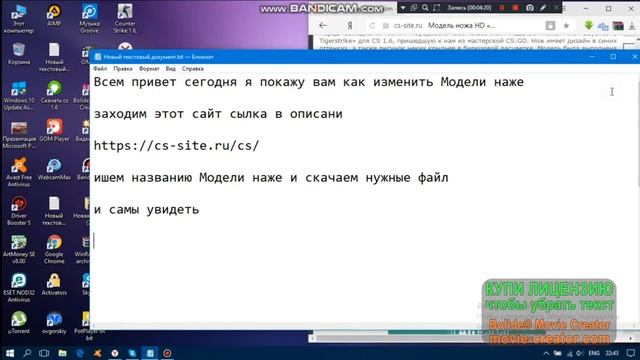Select the Новый текстовый file beside Driver Booster

[54, 211]
